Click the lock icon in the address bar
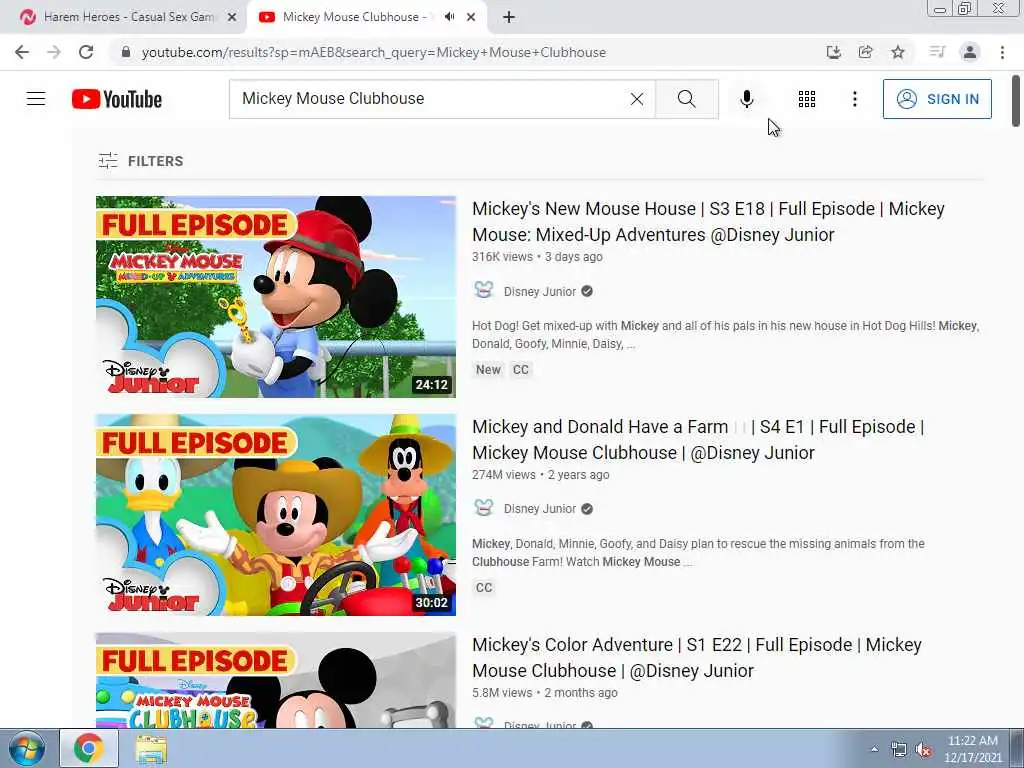Viewport: 1024px width, 768px height. pyautogui.click(x=126, y=52)
